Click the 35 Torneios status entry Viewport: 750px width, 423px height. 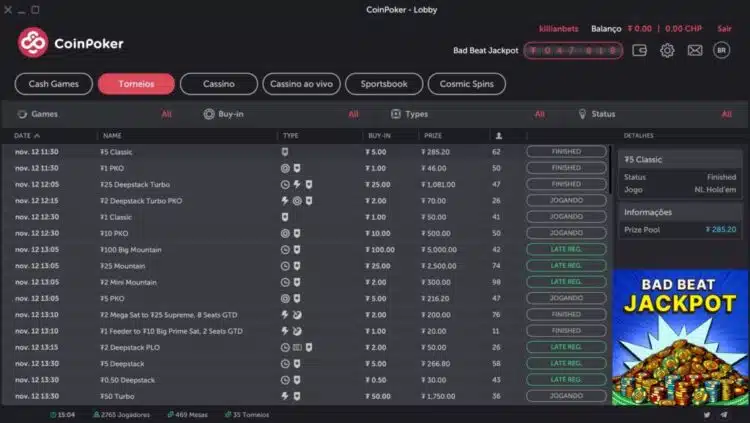247,415
